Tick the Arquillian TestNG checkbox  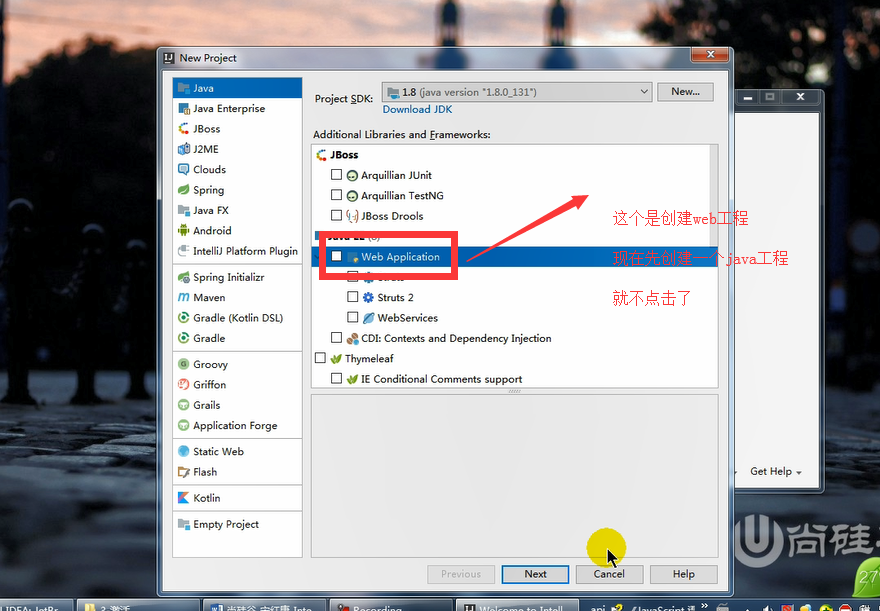click(x=336, y=195)
